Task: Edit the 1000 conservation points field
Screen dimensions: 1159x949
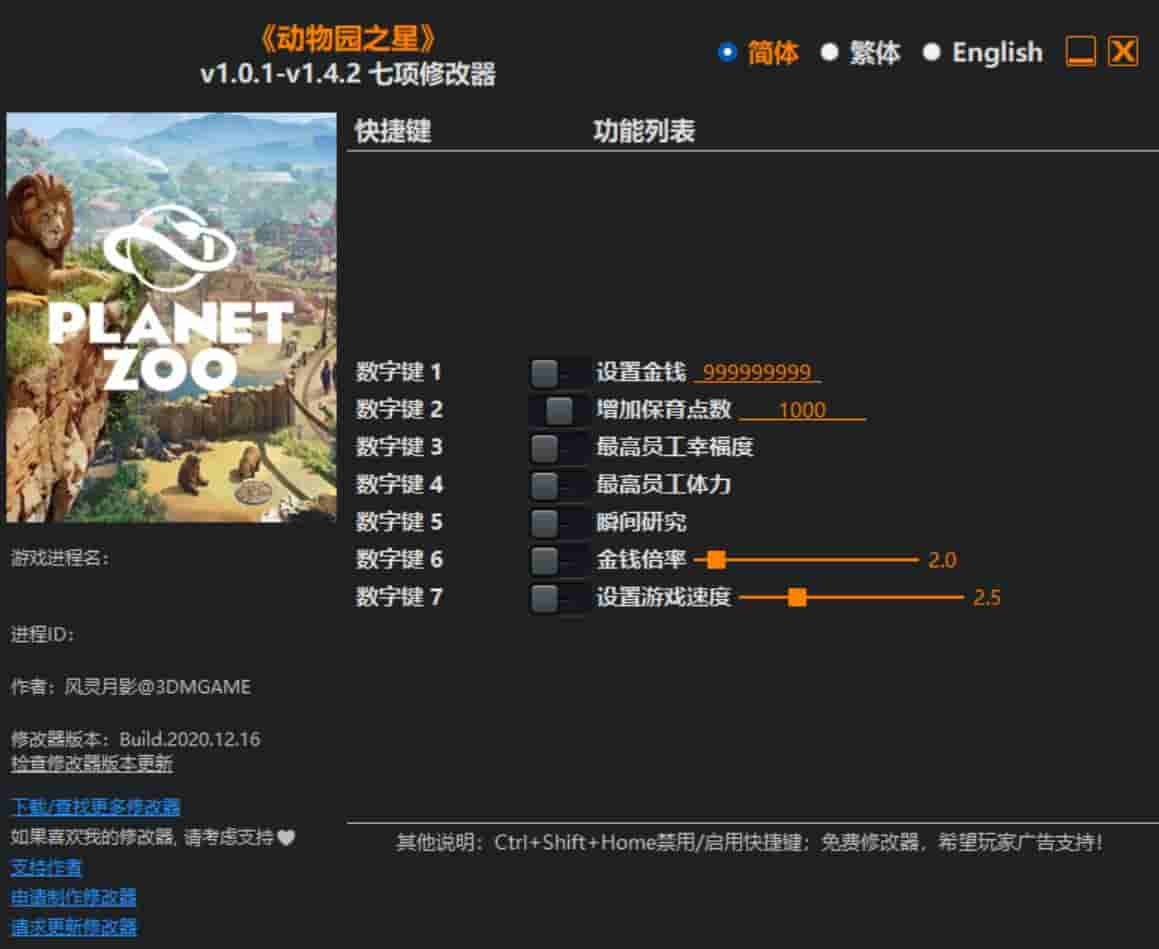Action: pyautogui.click(x=804, y=410)
